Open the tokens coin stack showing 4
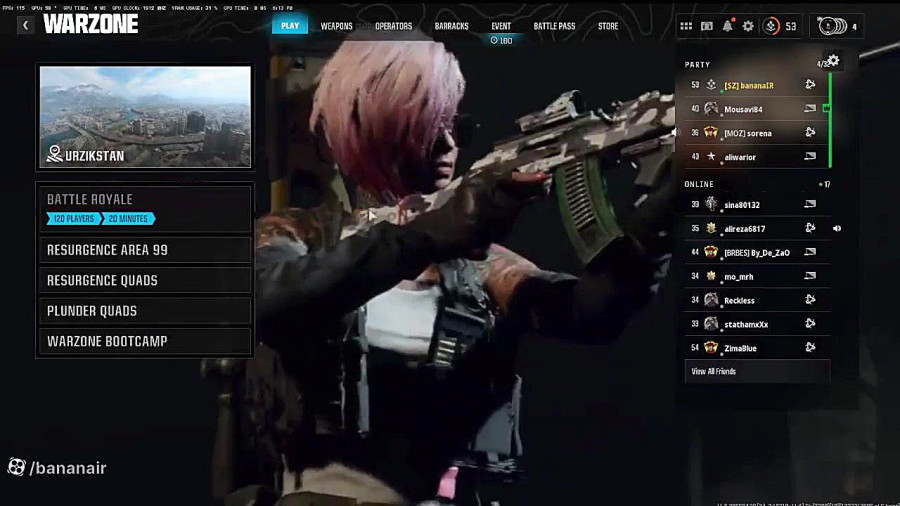 pos(832,26)
